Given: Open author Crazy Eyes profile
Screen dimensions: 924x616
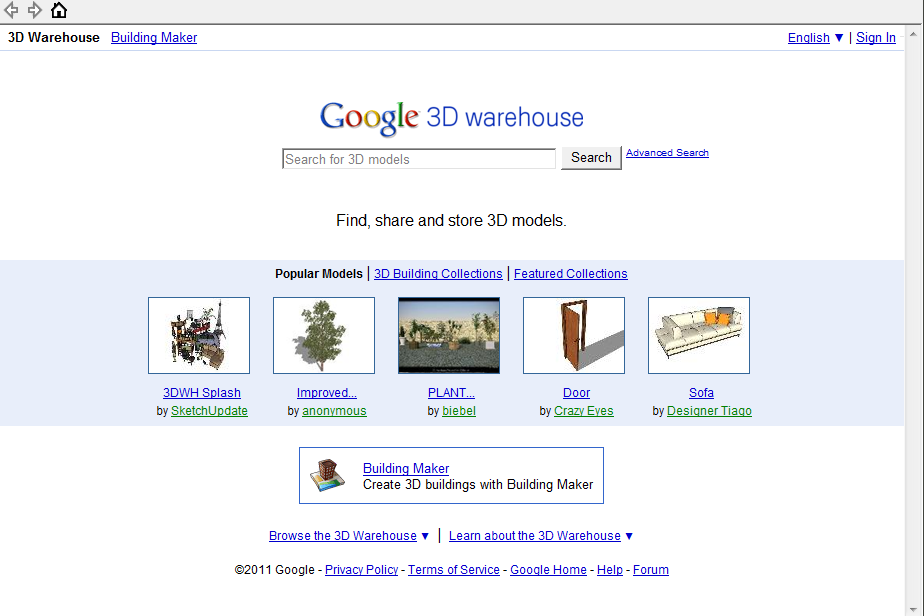Looking at the screenshot, I should coord(583,411).
